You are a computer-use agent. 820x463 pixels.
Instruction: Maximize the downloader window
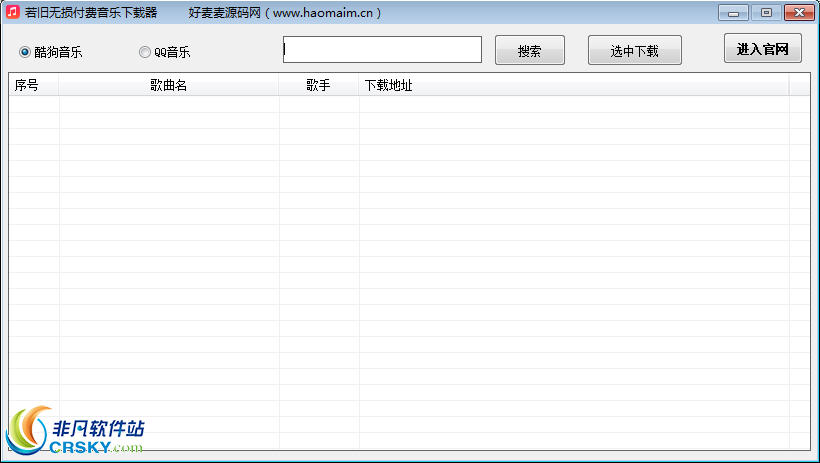click(x=766, y=13)
